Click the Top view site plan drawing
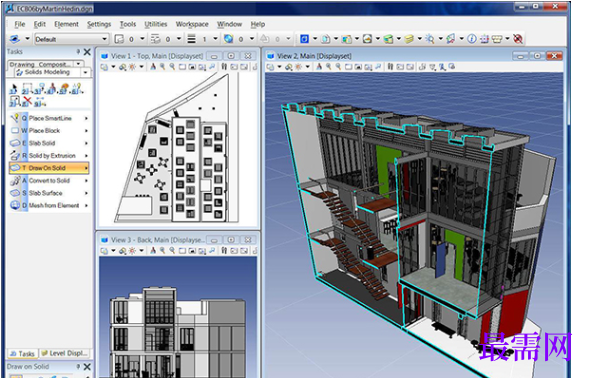Image resolution: width=591 pixels, height=378 pixels. (177, 148)
